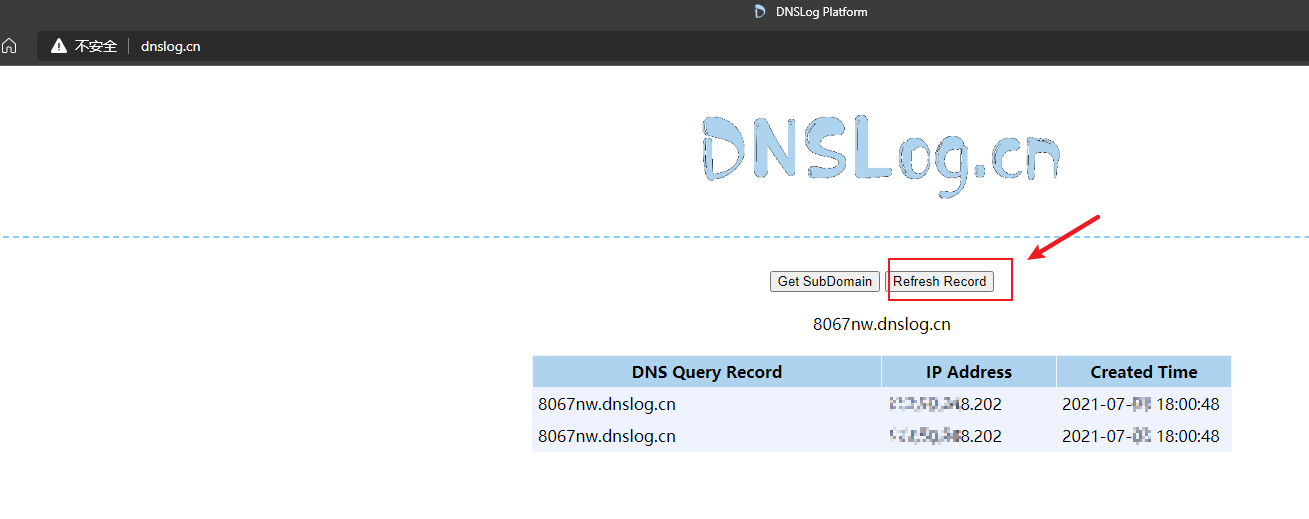The width and height of the screenshot is (1309, 519).
Task: Select the subdomain text 8067nw.dnslog.cn above the table
Action: pyautogui.click(x=881, y=324)
